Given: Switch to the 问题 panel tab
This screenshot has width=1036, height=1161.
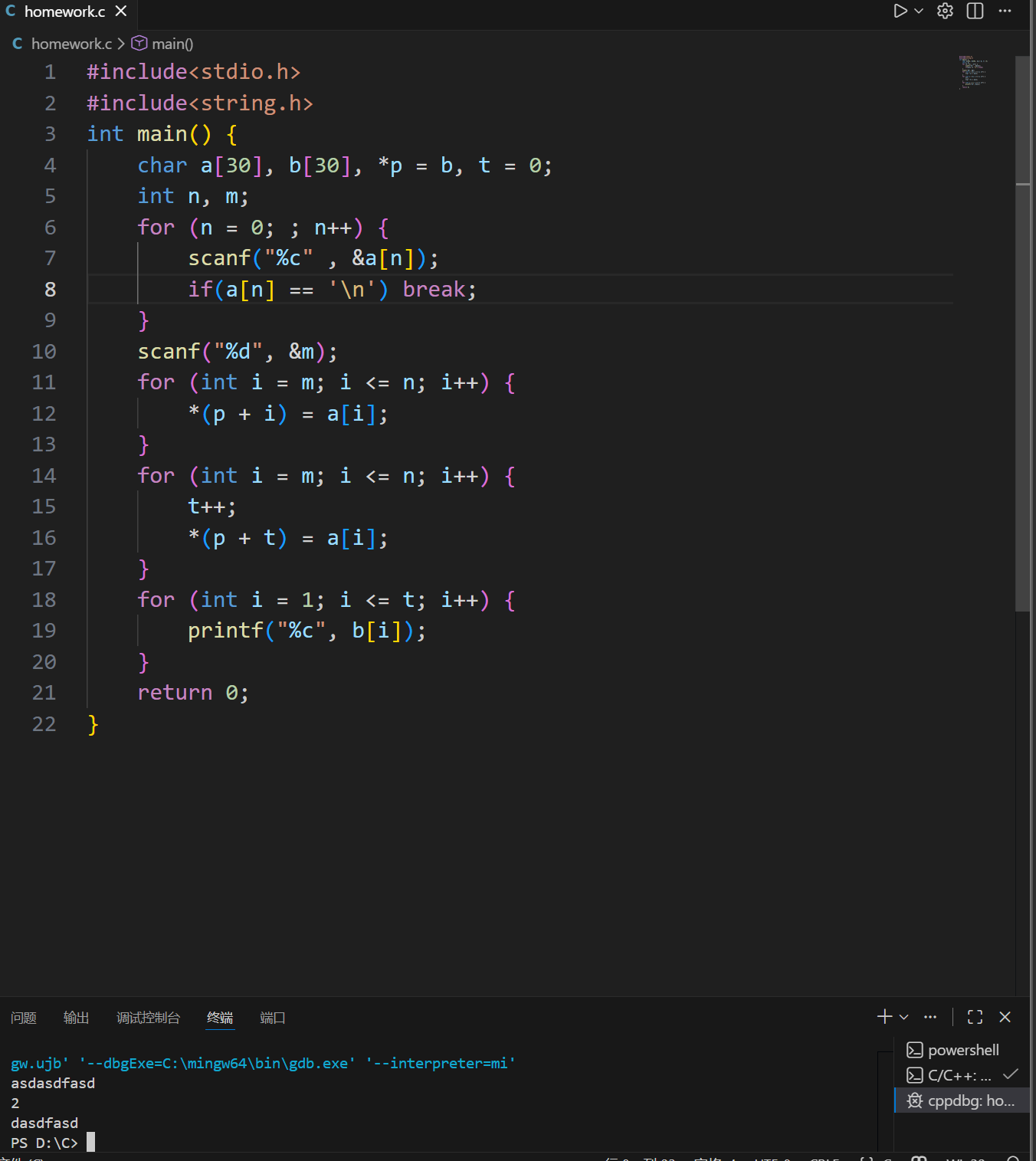Looking at the screenshot, I should 24,1018.
